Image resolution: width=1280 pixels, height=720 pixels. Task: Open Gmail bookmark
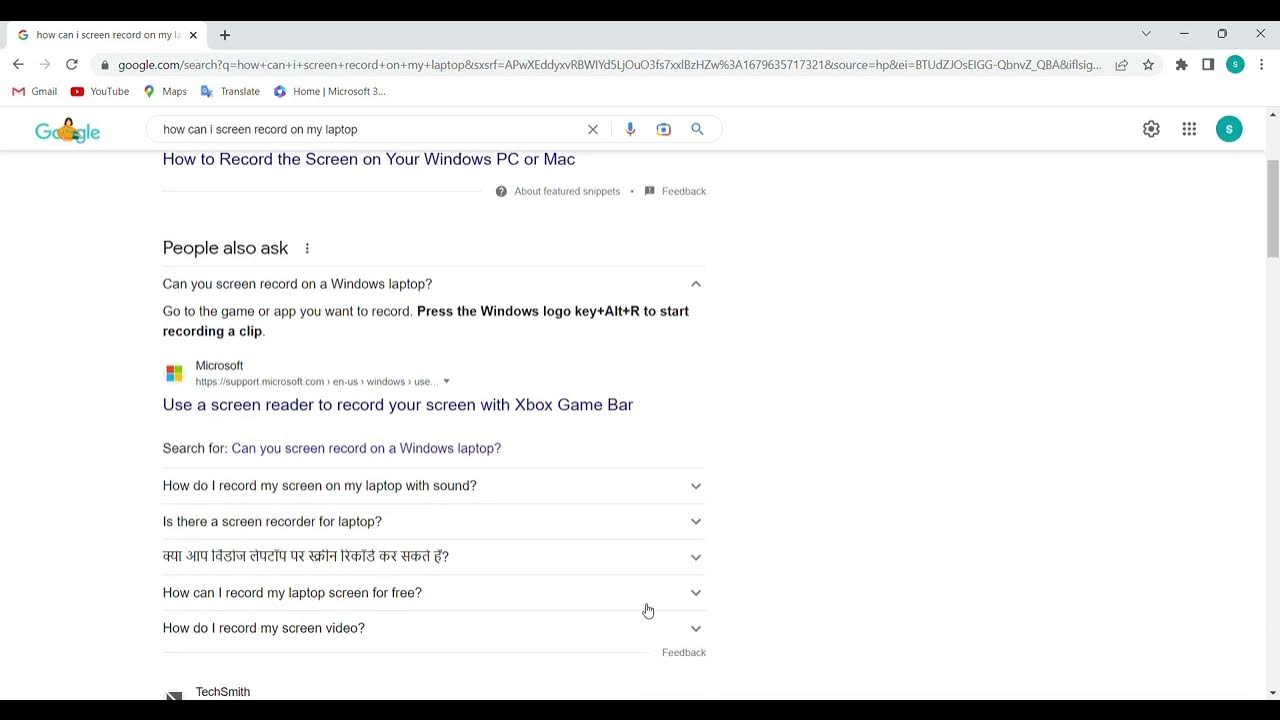34,91
